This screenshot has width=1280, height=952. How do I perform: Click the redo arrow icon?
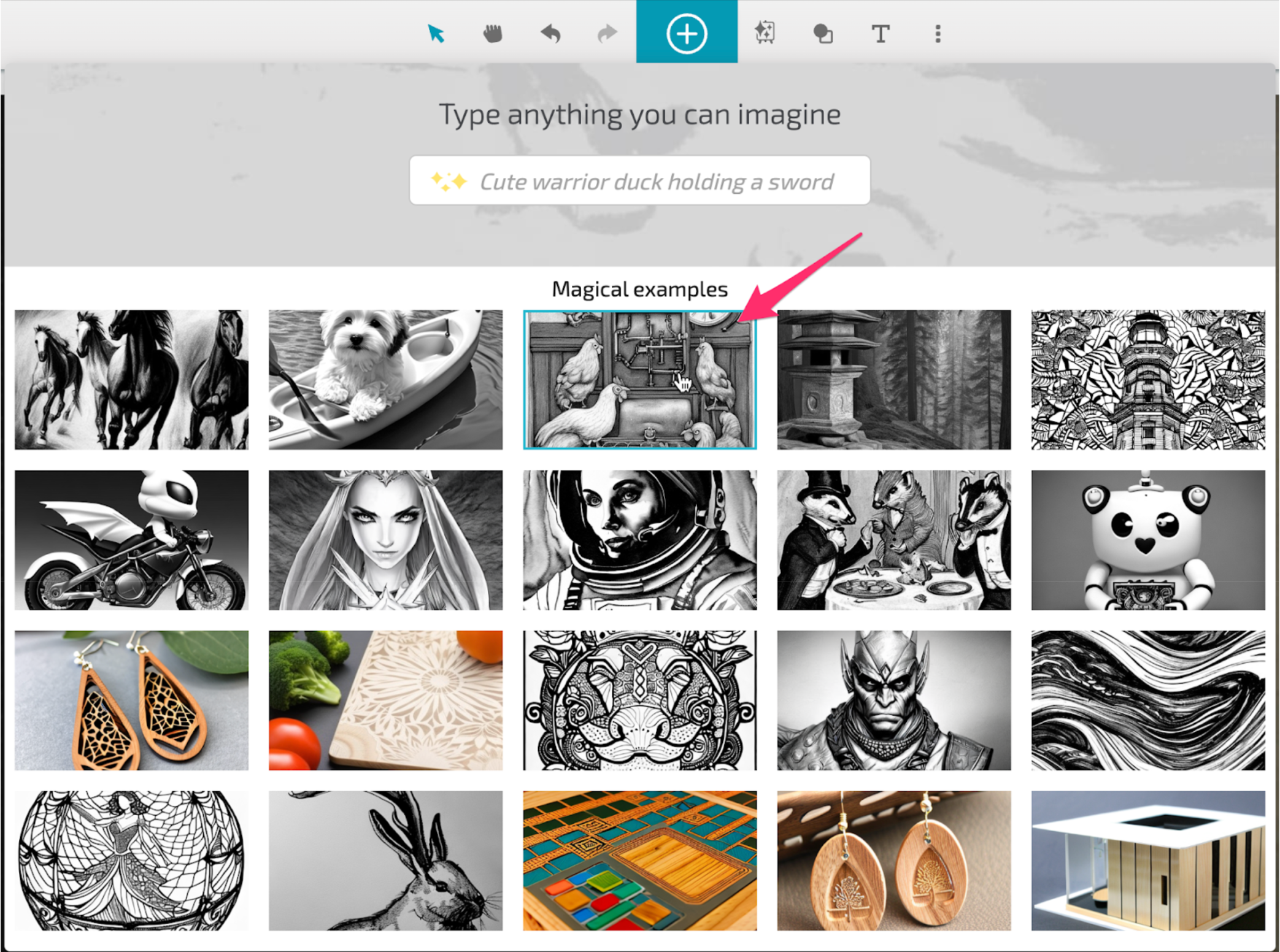pos(607,33)
